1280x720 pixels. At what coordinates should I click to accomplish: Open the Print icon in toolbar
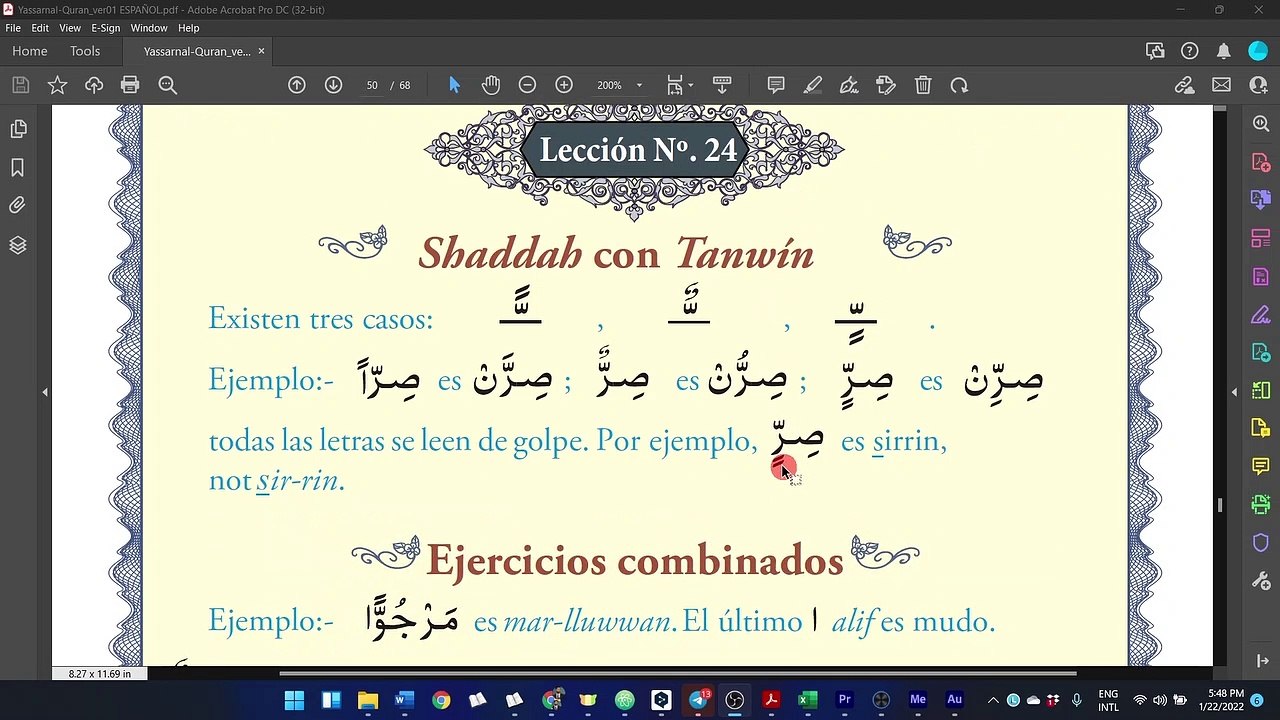click(x=130, y=85)
